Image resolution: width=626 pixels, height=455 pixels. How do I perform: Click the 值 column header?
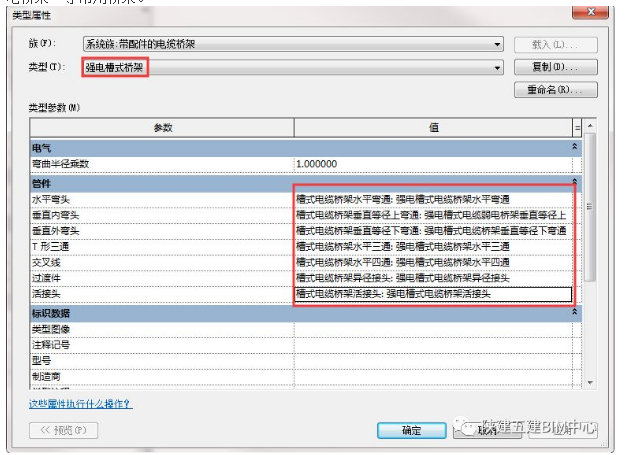click(434, 128)
